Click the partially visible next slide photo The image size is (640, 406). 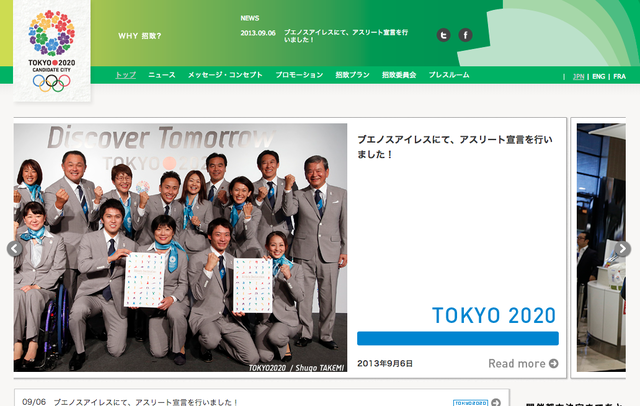pos(601,248)
